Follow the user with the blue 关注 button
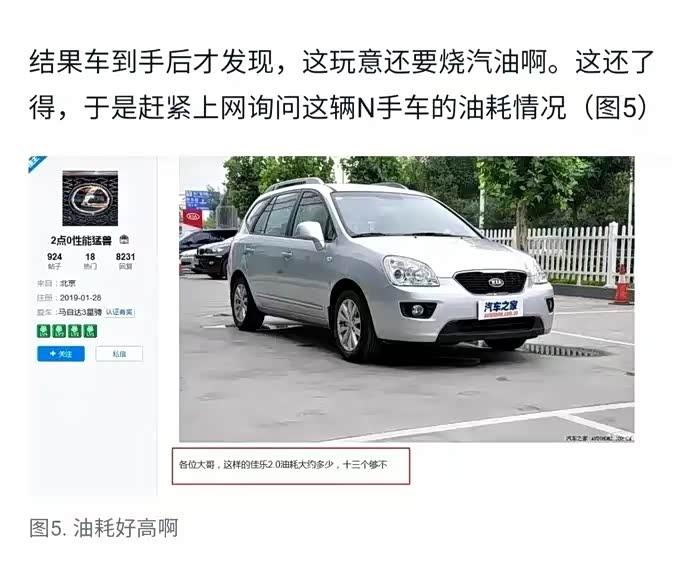This screenshot has height=573, width=700. coord(61,354)
